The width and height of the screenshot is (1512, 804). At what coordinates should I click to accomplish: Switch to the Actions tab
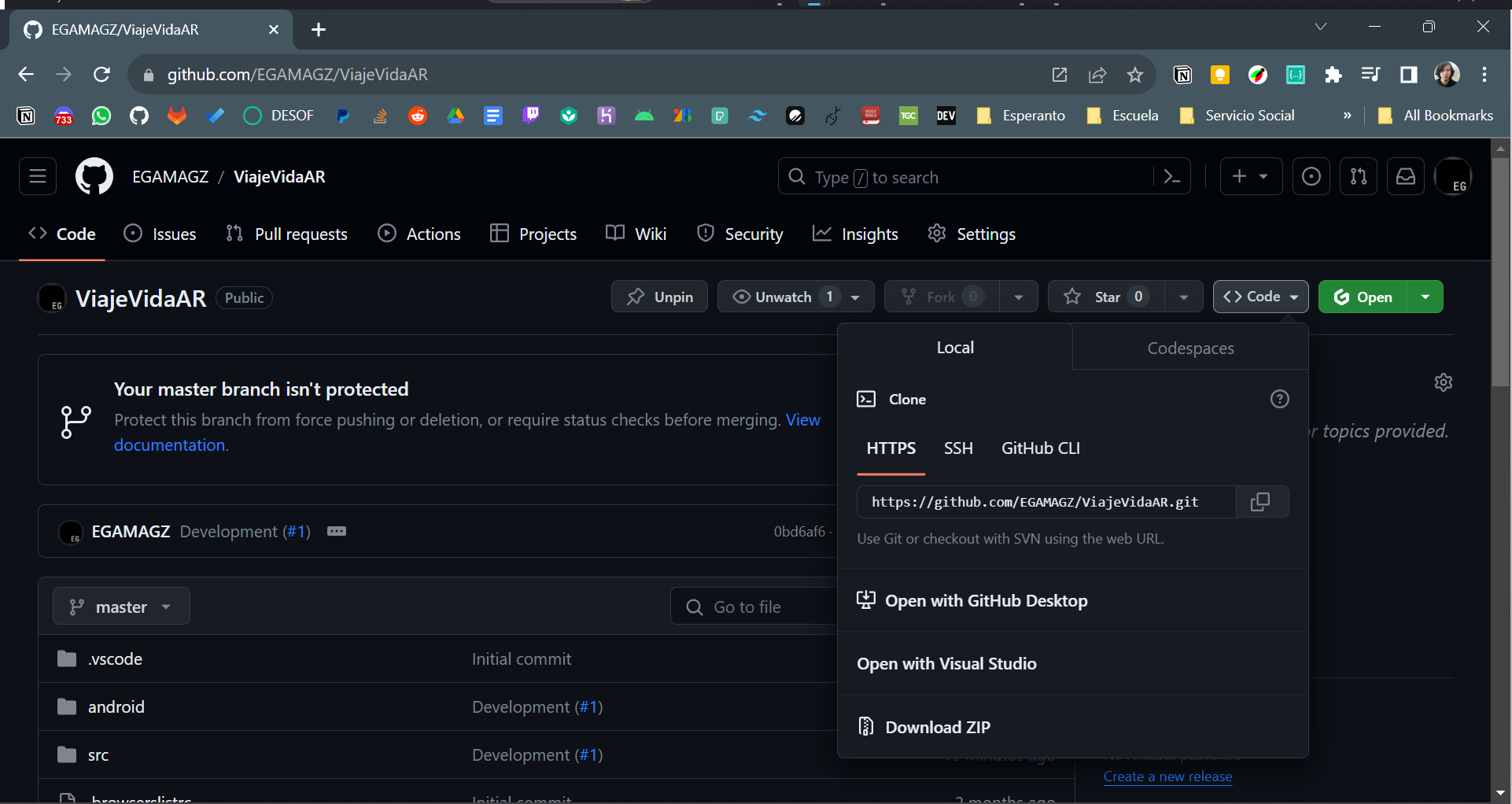(419, 234)
